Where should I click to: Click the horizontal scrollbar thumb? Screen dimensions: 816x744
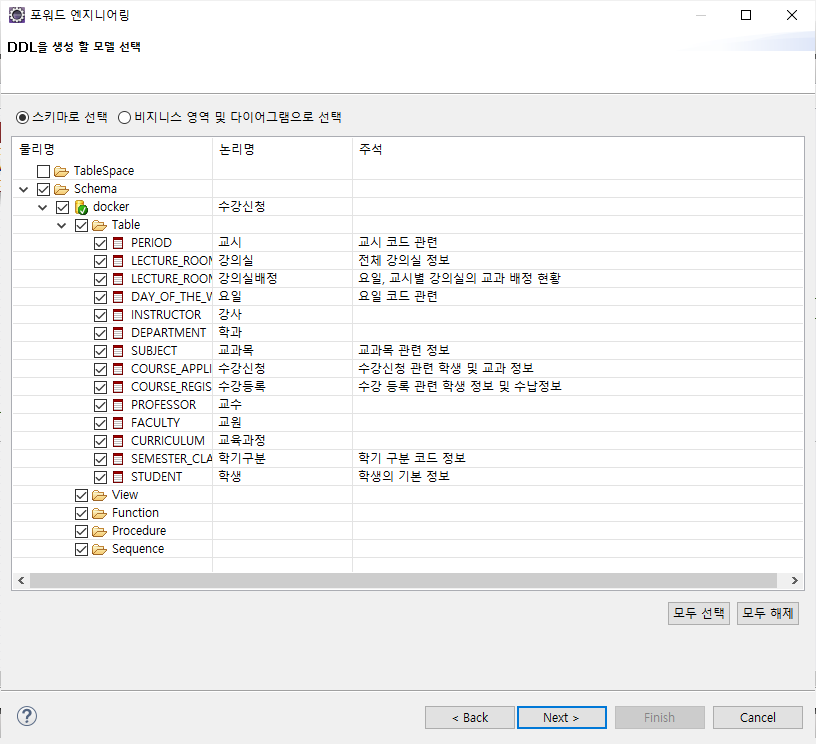point(403,581)
